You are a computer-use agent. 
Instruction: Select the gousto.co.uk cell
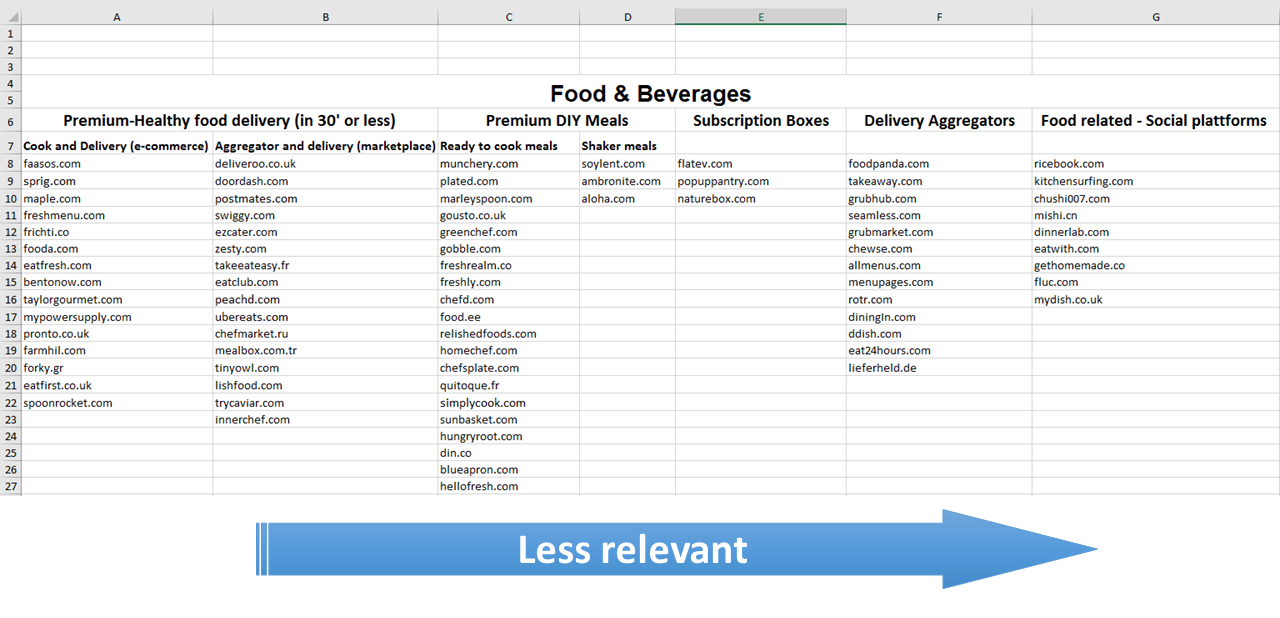(509, 215)
